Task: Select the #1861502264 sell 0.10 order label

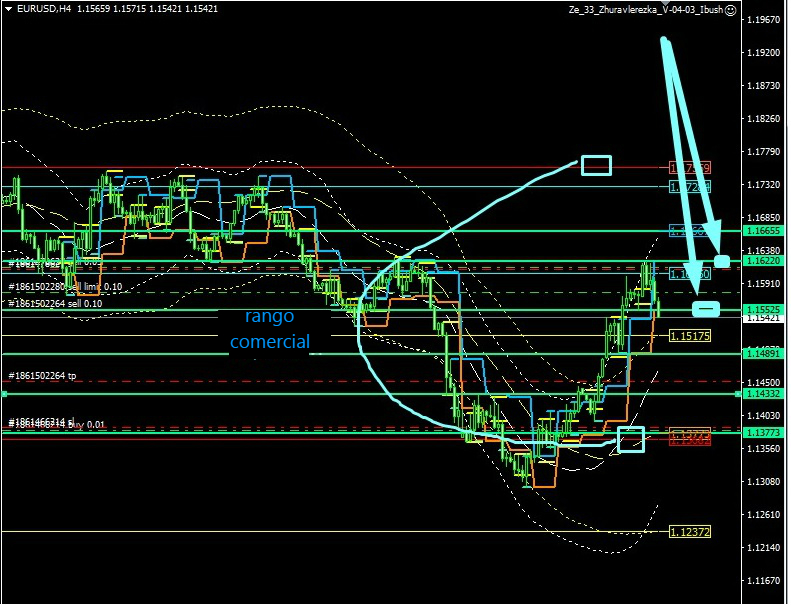Action: (55, 303)
